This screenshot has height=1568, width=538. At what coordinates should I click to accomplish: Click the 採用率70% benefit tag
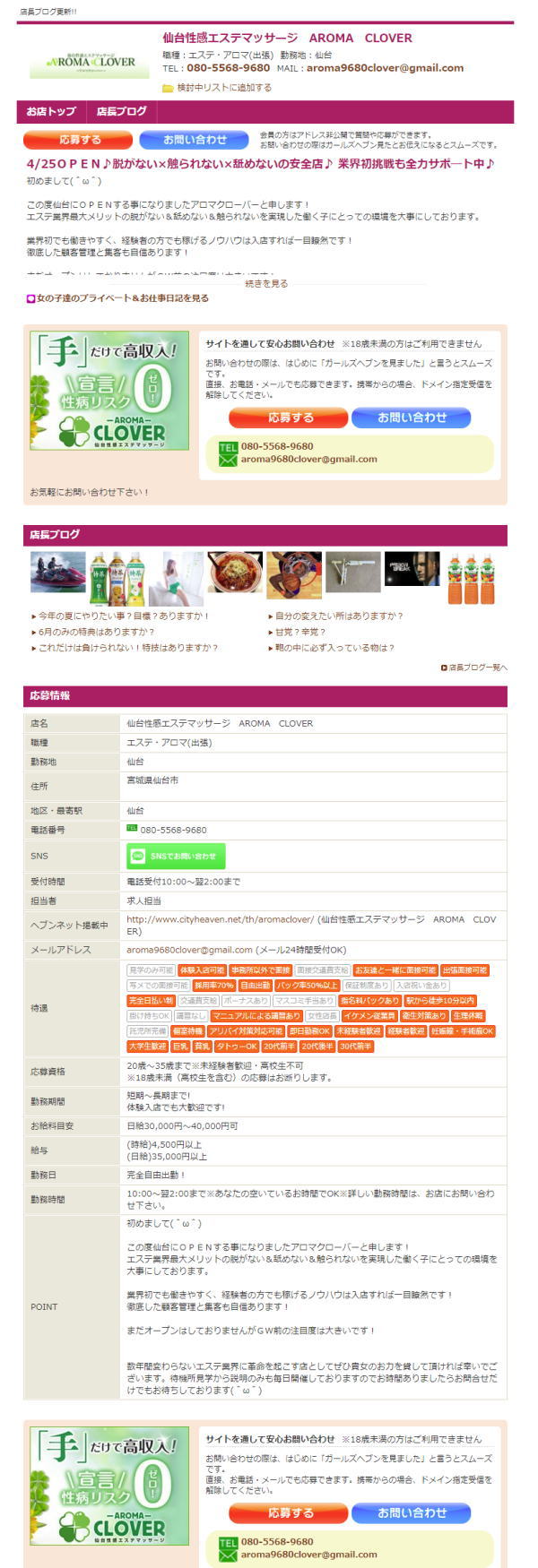point(214,986)
